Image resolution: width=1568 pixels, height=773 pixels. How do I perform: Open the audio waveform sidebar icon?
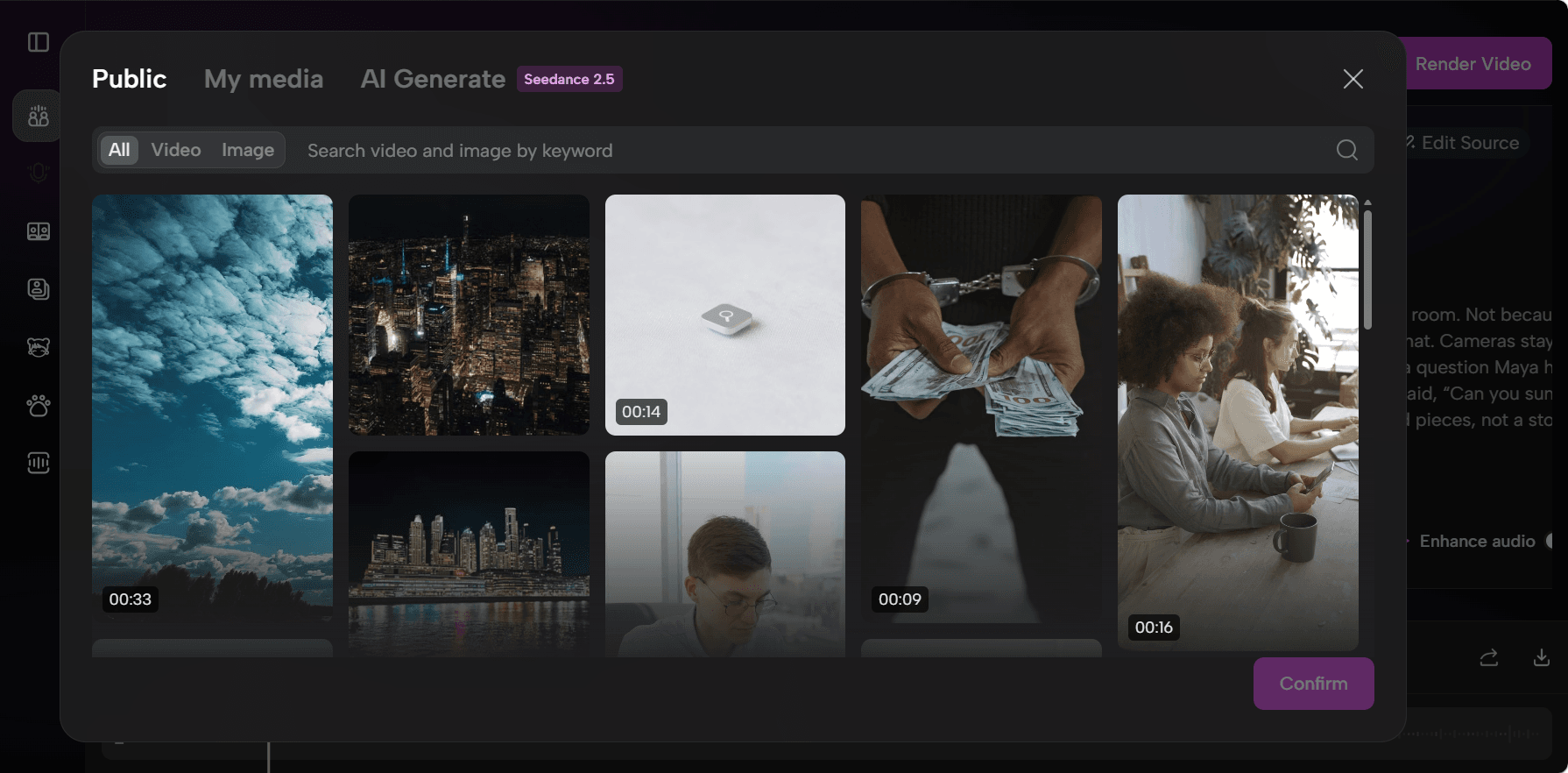(39, 463)
